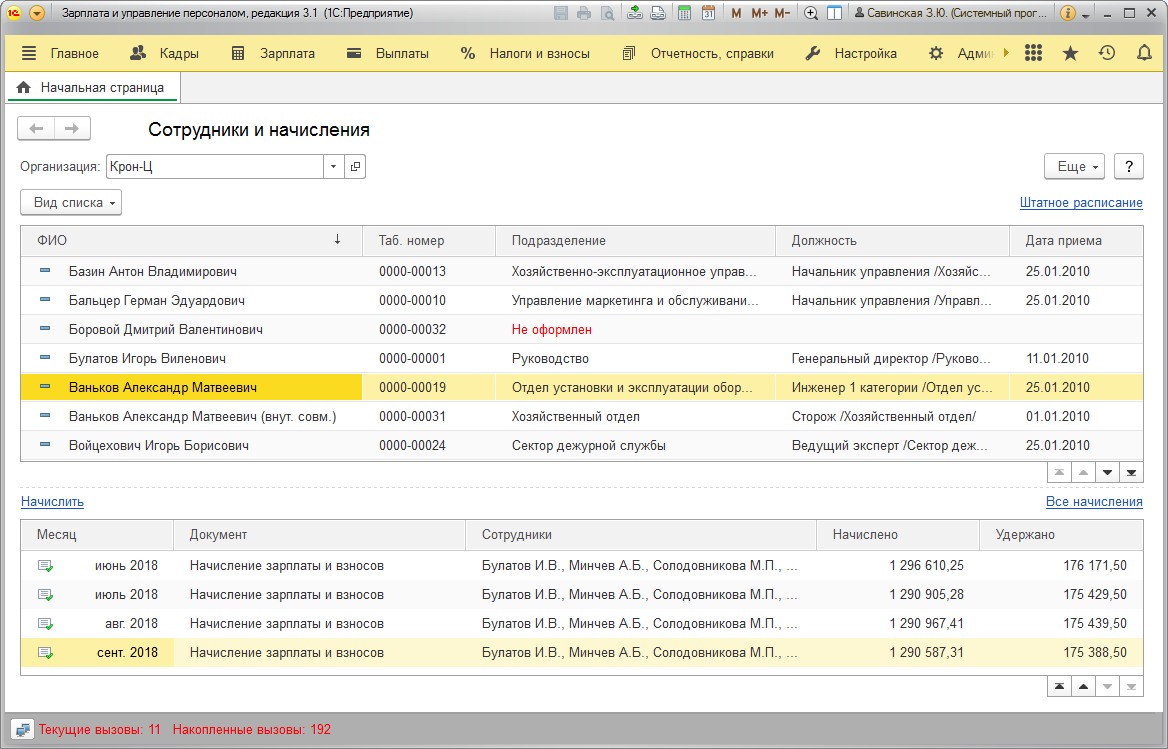Open the Кадры menu section
This screenshot has width=1168, height=749.
click(x=164, y=54)
